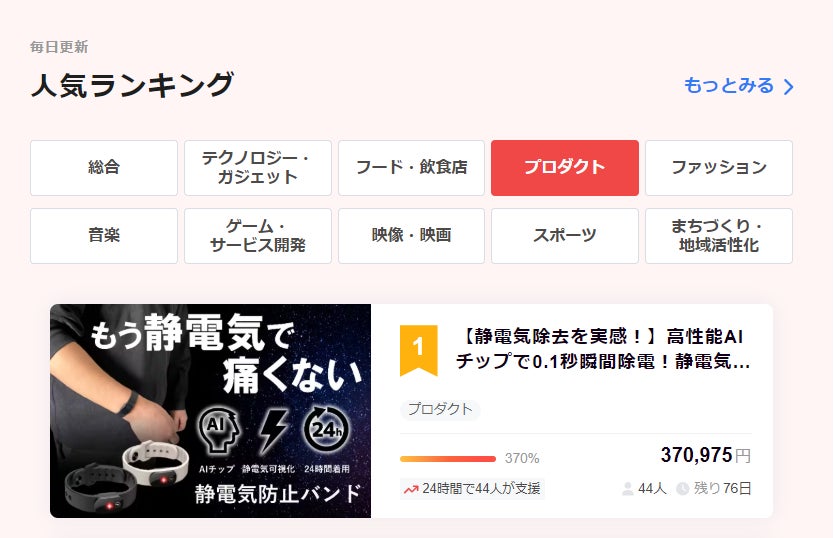Switch to the フード・飲食店 tab
The image size is (834, 538).
411,168
